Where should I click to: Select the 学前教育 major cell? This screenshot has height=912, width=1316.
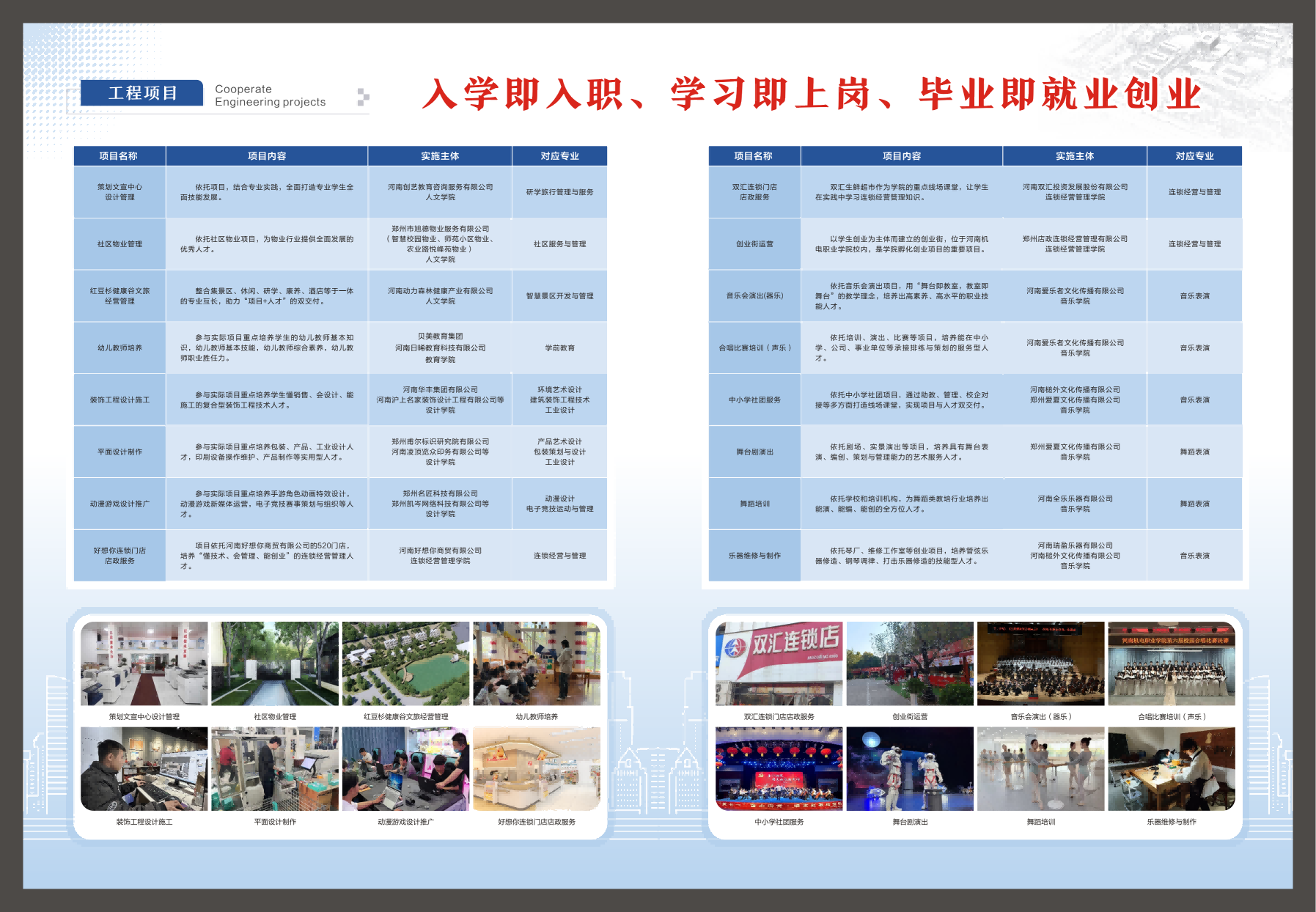click(x=559, y=348)
